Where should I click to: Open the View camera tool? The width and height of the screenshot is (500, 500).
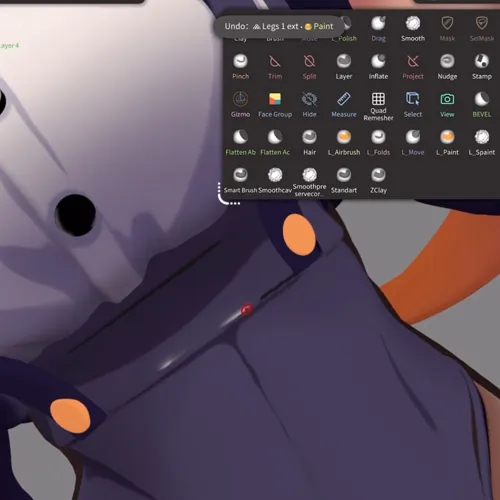447,105
